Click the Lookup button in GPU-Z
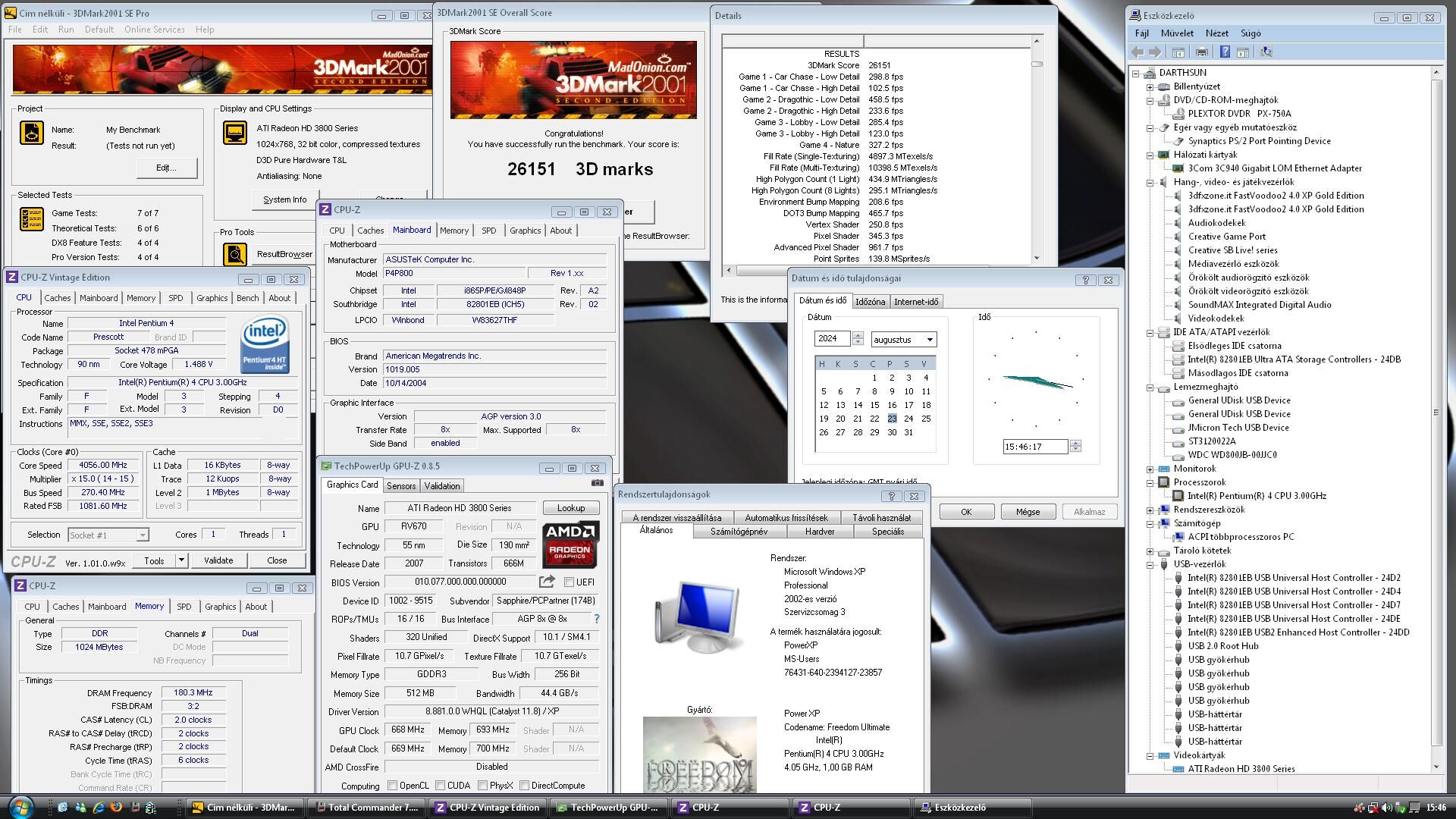Viewport: 1456px width, 819px height. [x=570, y=508]
